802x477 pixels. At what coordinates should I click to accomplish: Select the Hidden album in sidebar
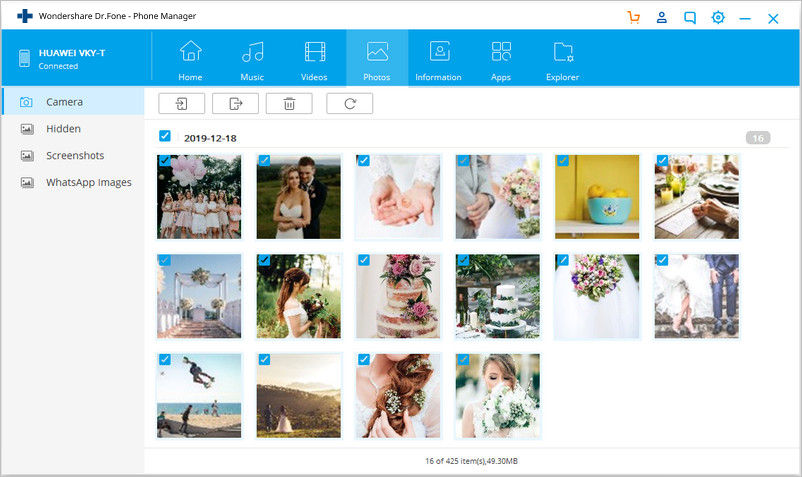click(63, 129)
